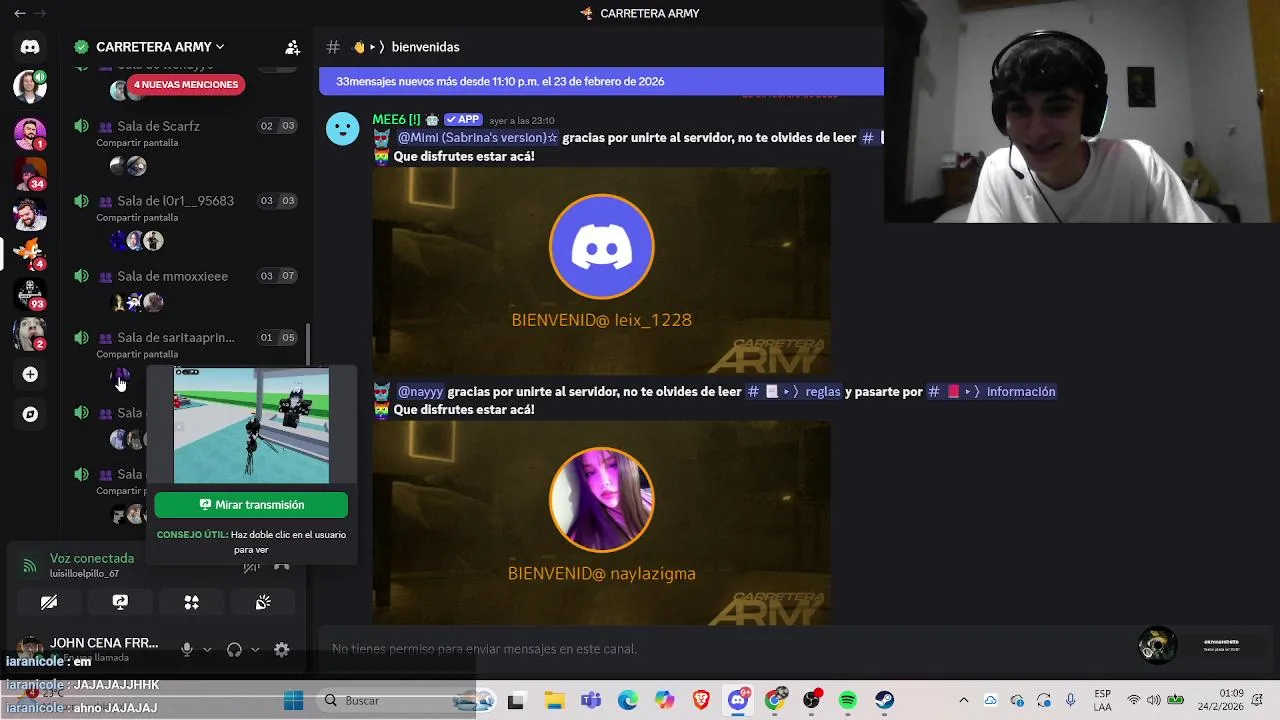Open the reglas channel link
1280x720 pixels.
(x=794, y=392)
